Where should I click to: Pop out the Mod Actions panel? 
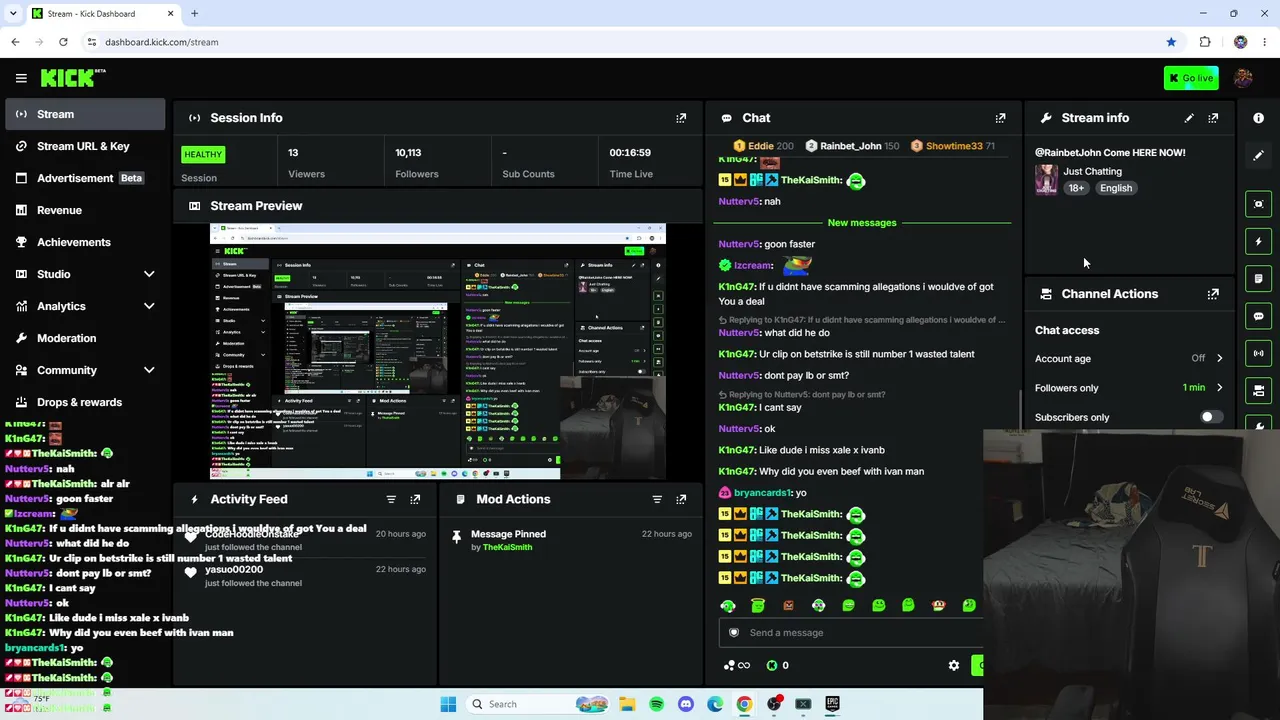tap(681, 499)
